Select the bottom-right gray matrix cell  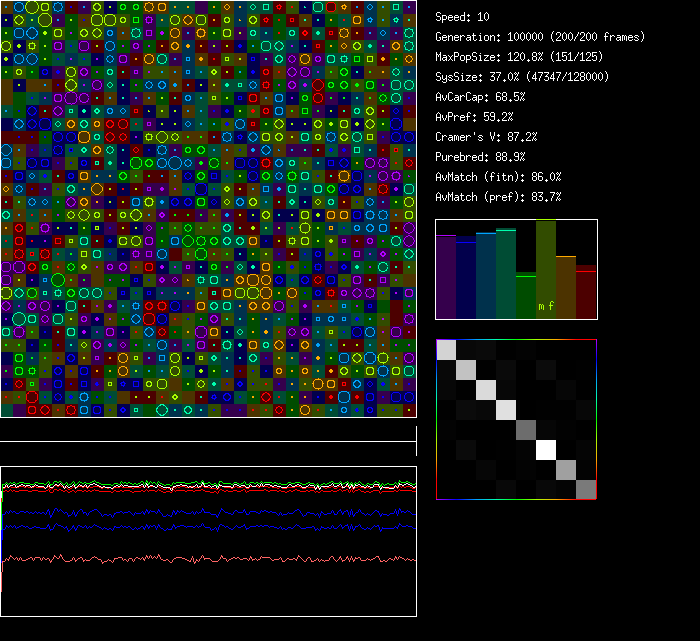tap(586, 489)
